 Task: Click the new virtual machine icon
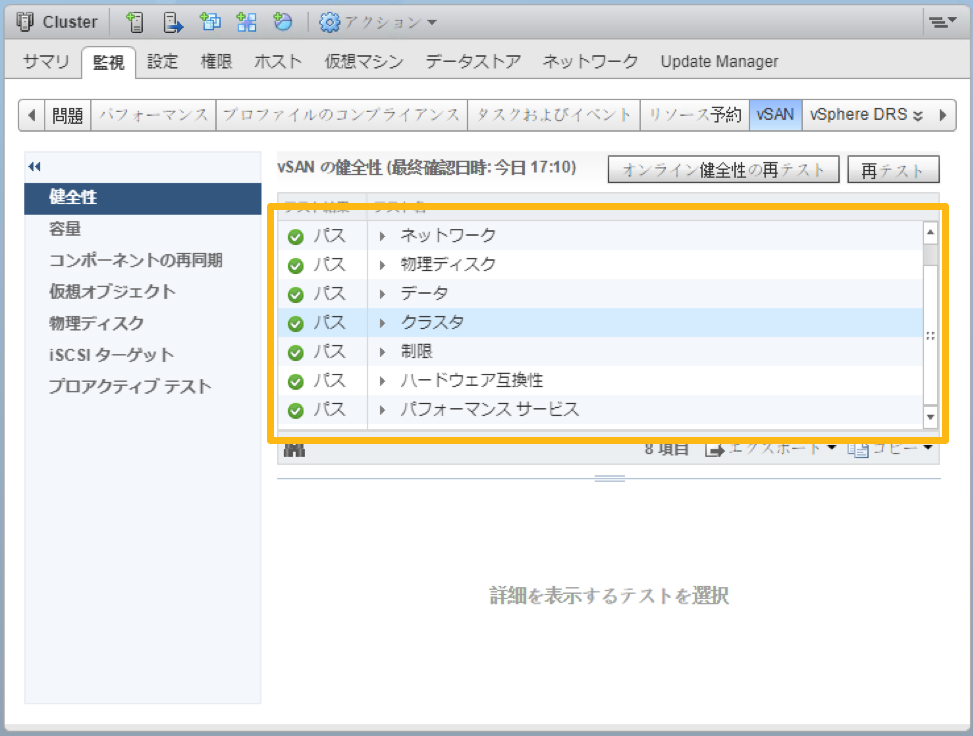(210, 22)
